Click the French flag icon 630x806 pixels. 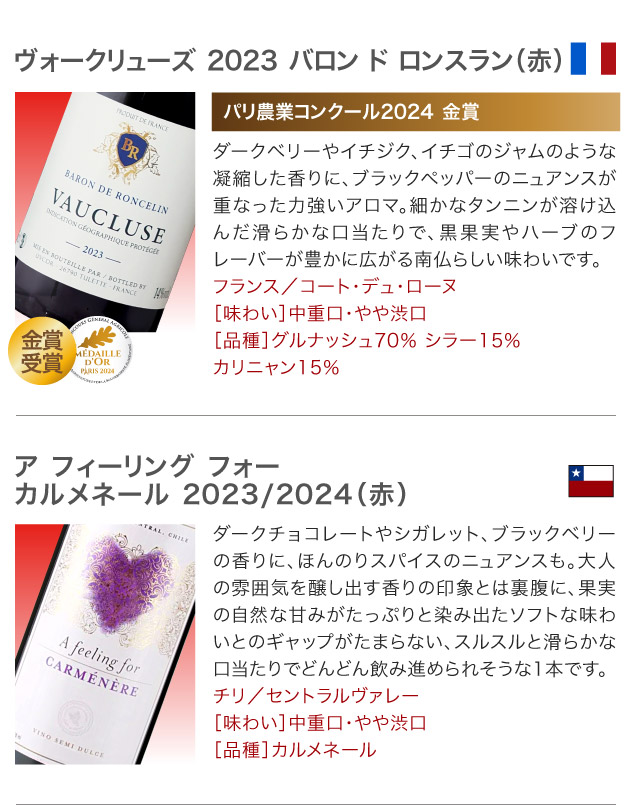[593, 59]
